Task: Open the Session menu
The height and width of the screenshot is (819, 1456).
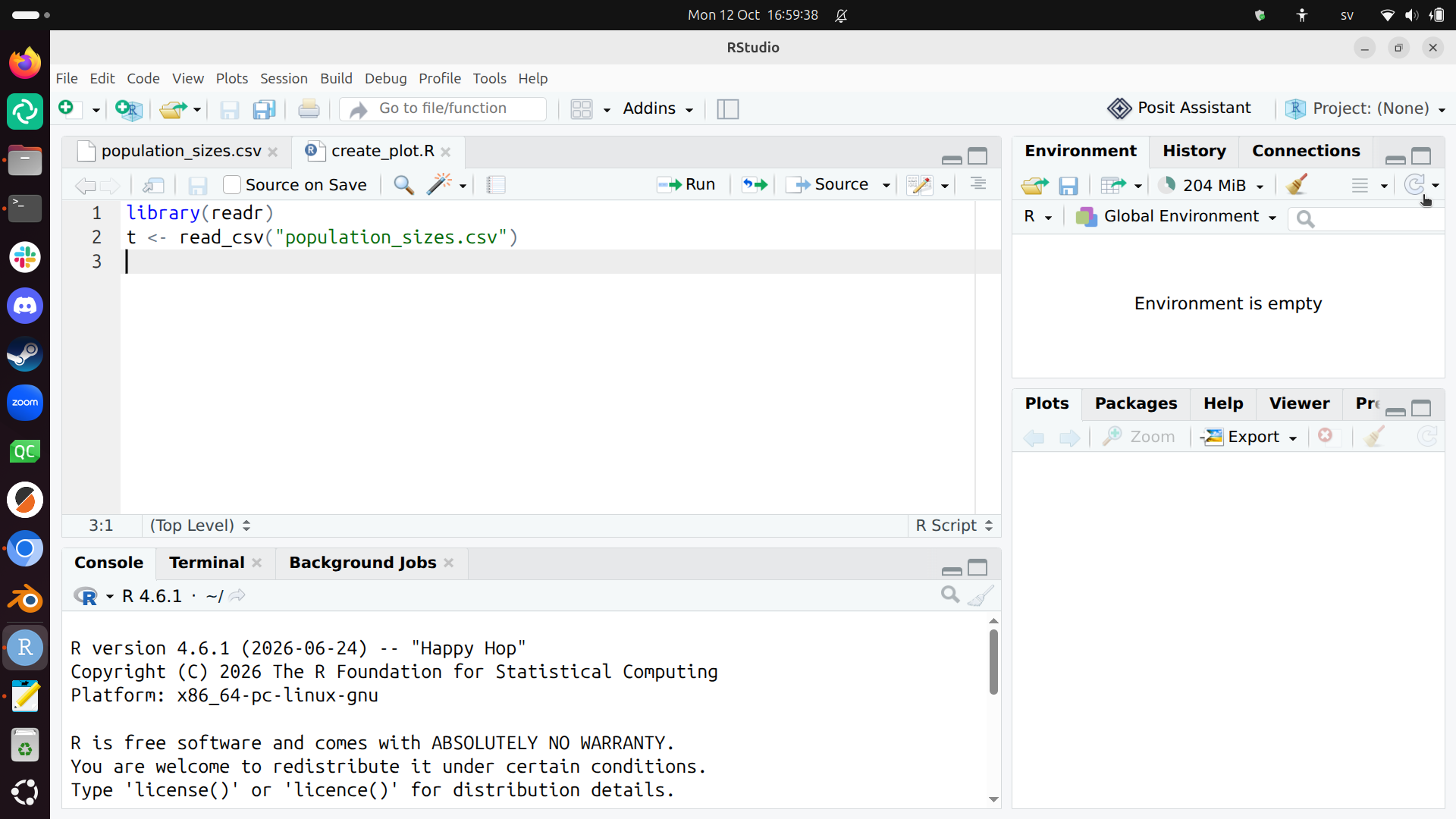Action: [x=284, y=78]
